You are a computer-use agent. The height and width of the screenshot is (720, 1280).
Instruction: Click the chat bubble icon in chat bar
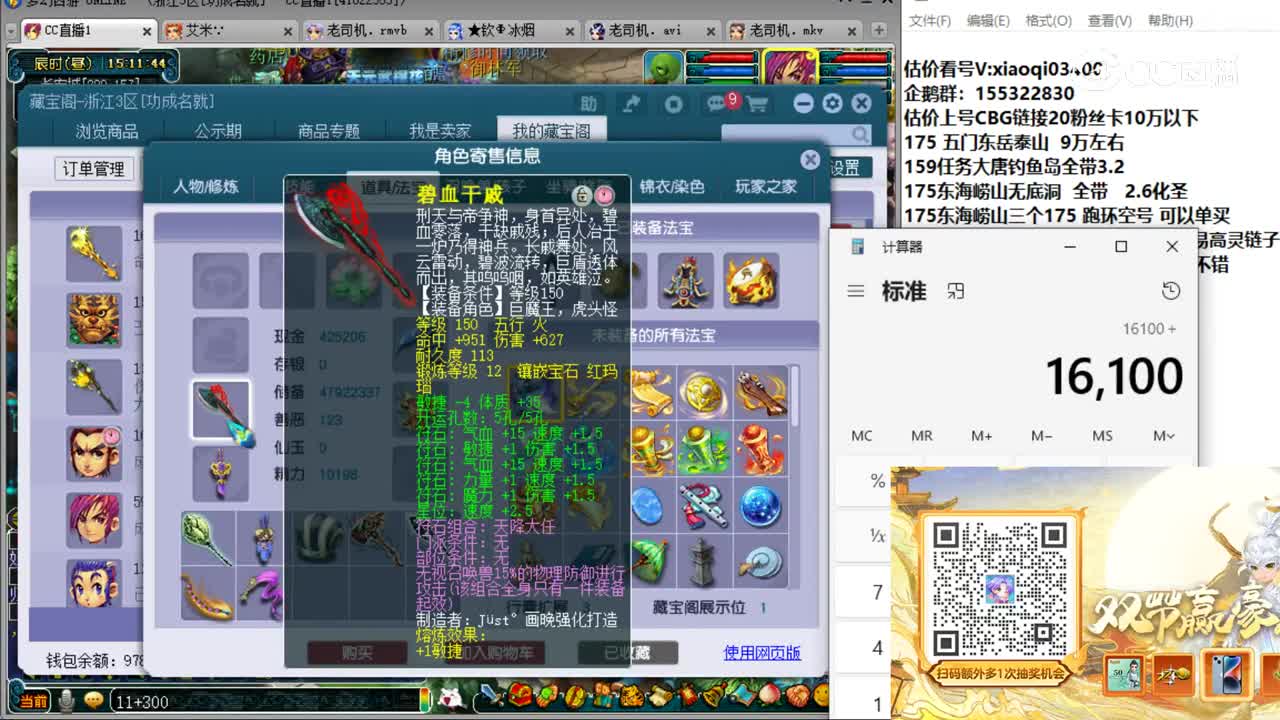pos(94,701)
